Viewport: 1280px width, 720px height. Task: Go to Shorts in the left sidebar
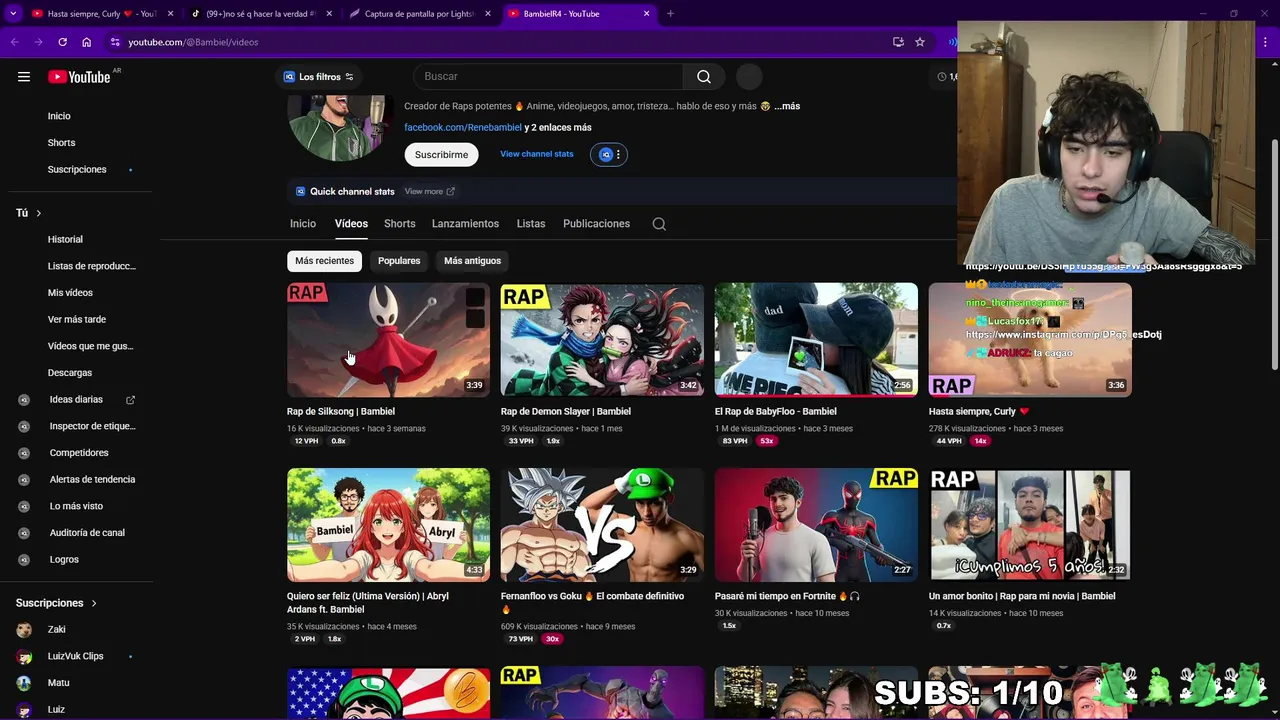(x=61, y=143)
